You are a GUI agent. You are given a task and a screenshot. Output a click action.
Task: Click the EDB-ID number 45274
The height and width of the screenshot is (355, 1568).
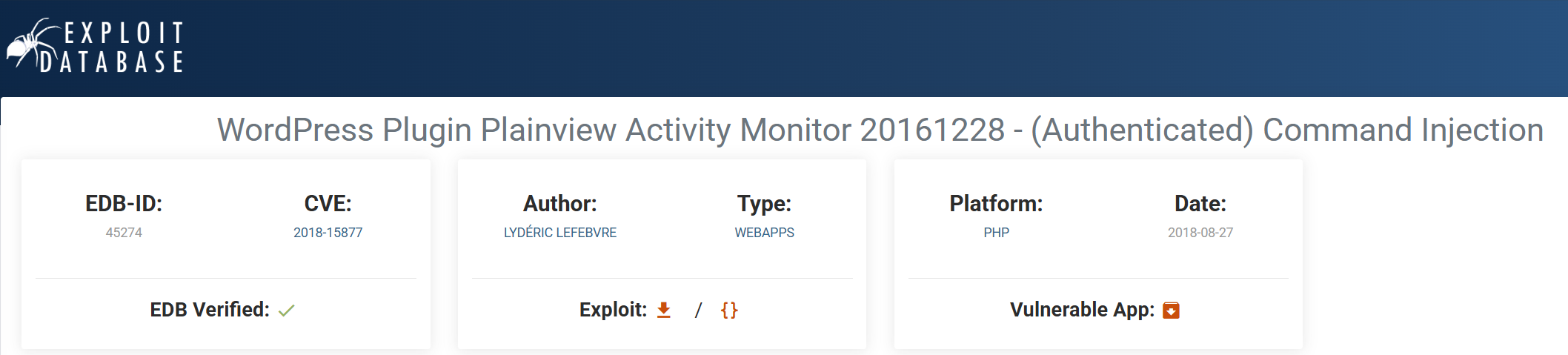pyautogui.click(x=124, y=233)
